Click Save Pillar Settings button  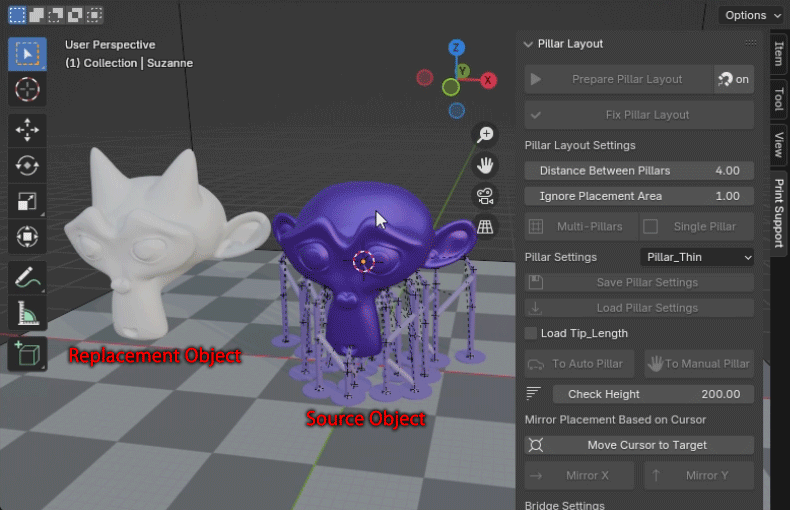[x=639, y=282]
